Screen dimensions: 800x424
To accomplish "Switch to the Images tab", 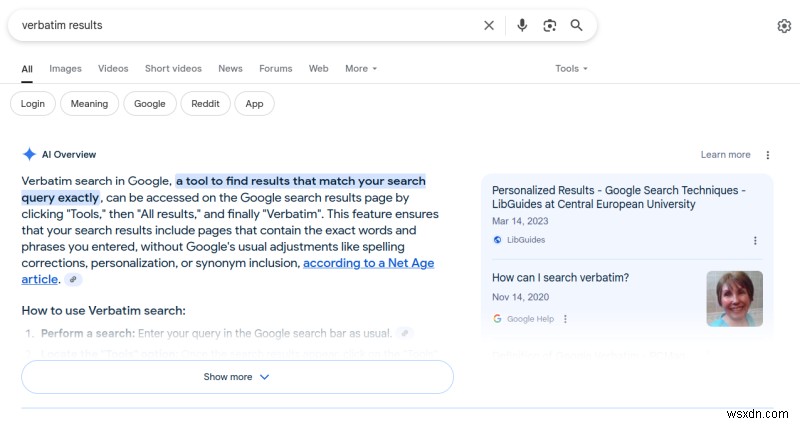I will tap(65, 68).
